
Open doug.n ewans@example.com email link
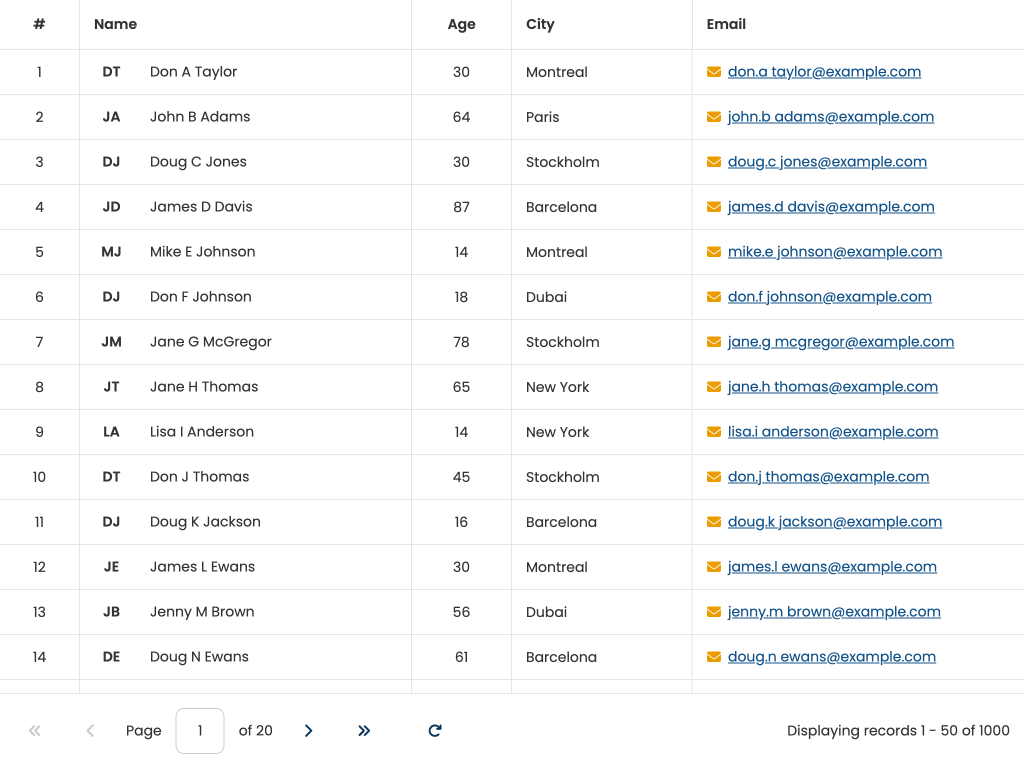(831, 657)
